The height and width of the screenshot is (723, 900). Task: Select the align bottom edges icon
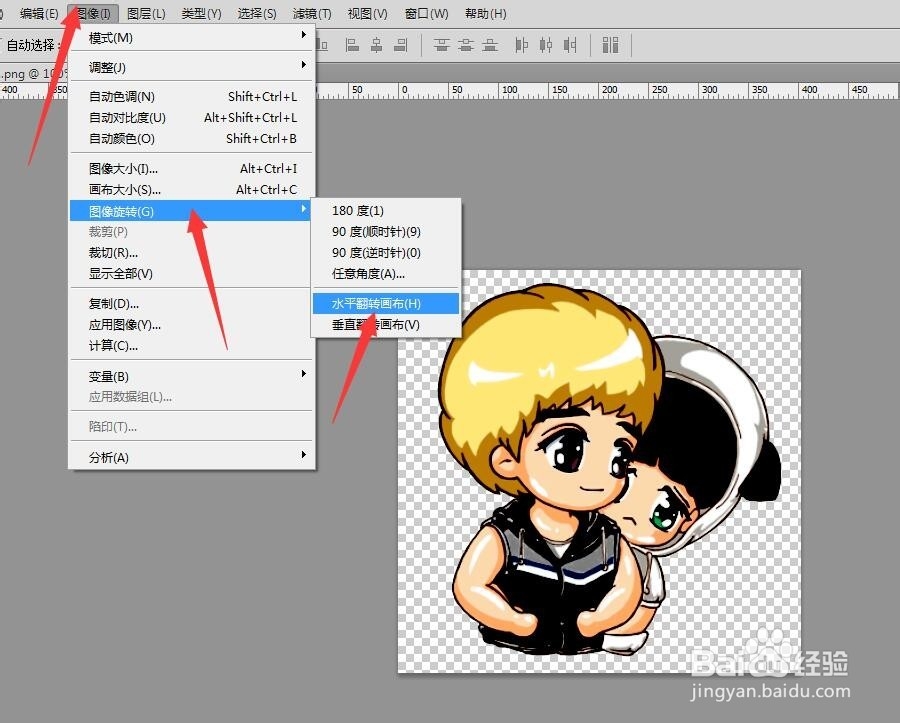489,45
